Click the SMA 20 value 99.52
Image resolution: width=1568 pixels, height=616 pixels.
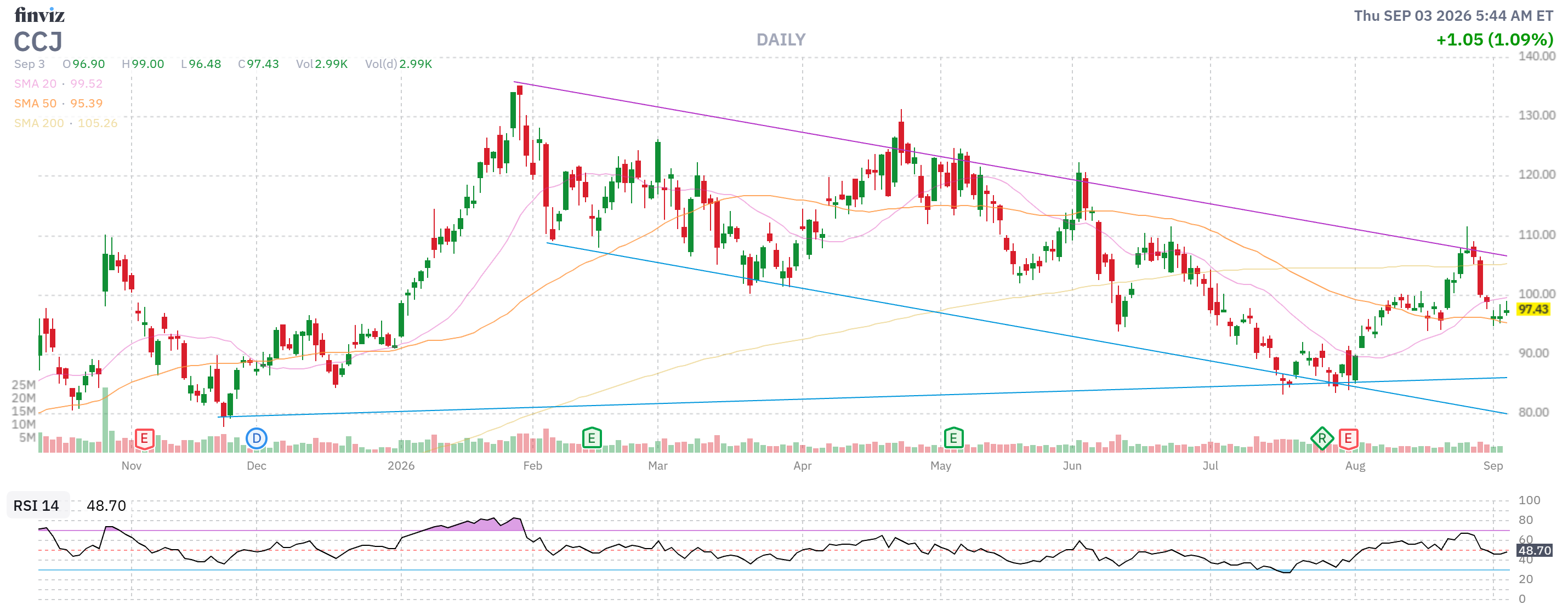coord(87,84)
